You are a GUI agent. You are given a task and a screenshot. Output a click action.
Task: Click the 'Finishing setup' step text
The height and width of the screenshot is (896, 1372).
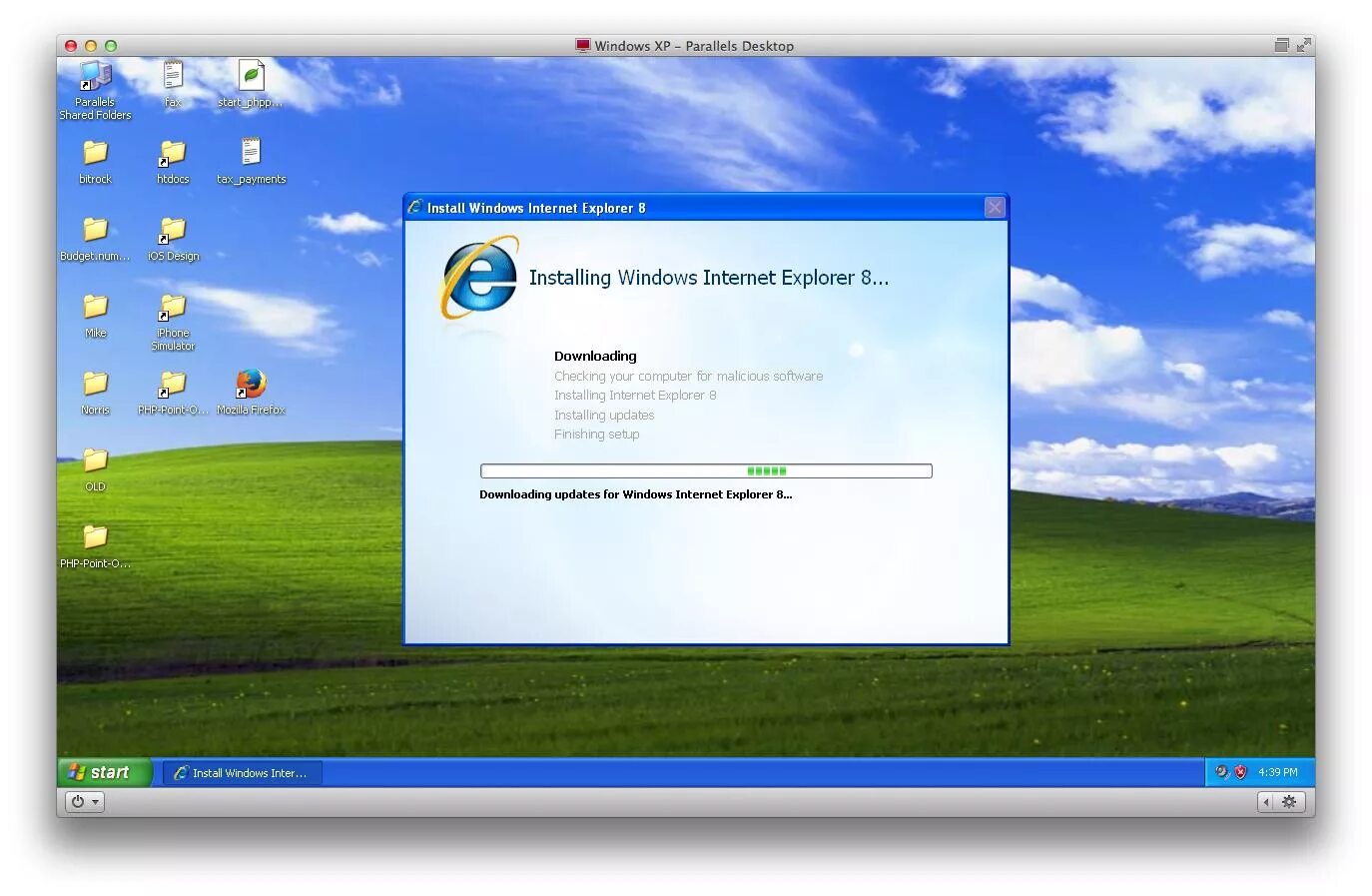tap(597, 434)
